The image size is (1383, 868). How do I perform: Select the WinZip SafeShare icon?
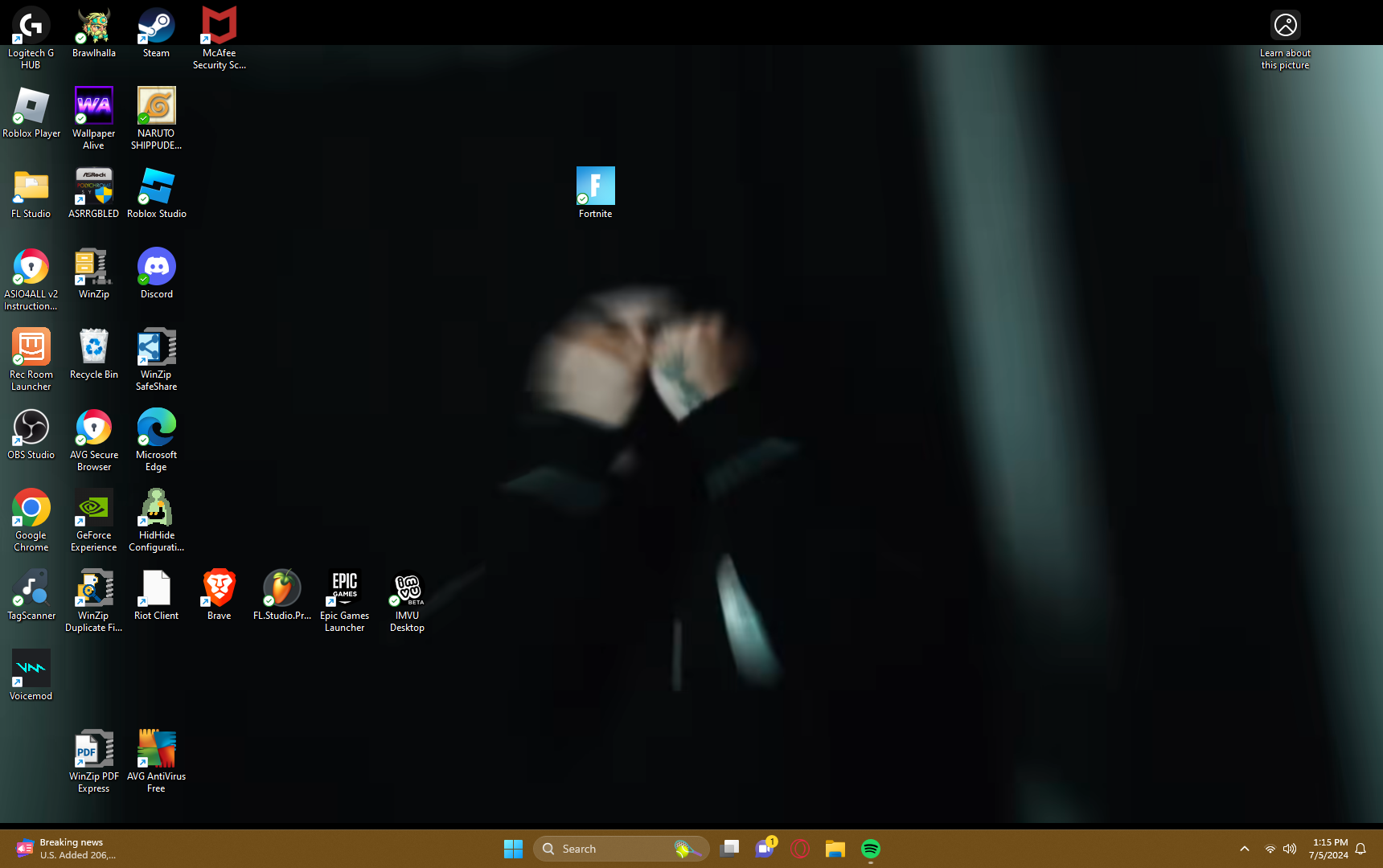point(156,359)
